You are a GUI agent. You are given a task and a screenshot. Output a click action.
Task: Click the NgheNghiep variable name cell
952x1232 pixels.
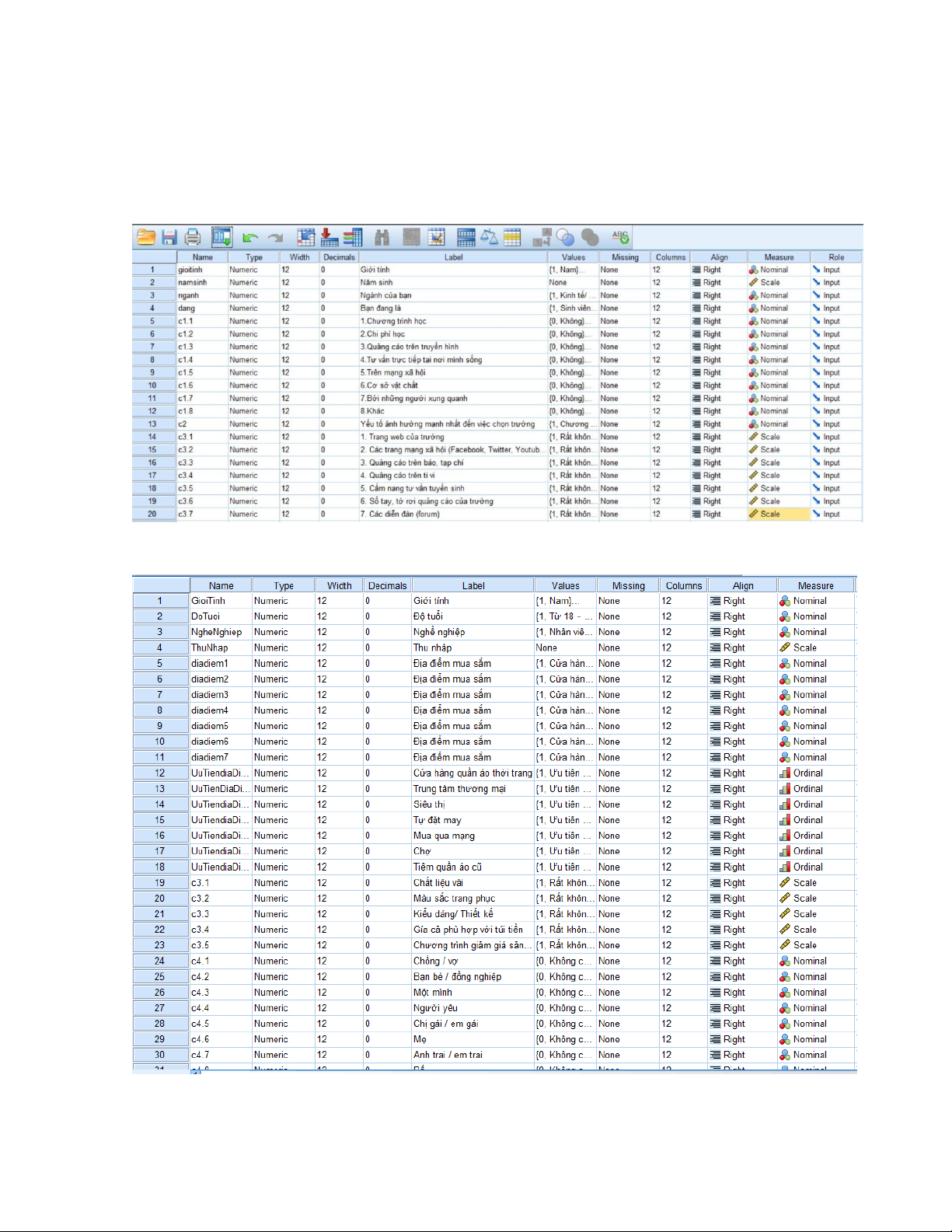point(220,632)
